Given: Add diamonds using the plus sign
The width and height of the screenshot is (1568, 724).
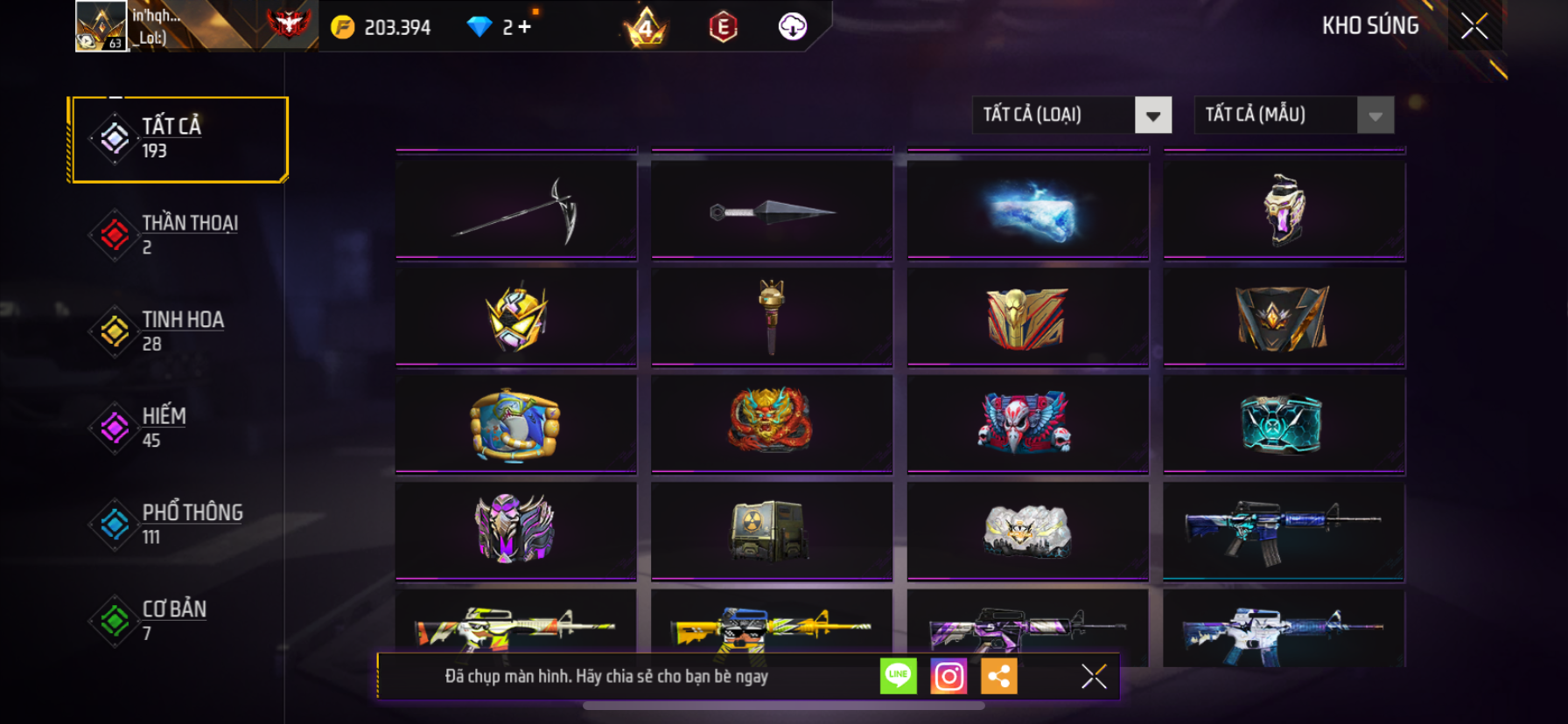Looking at the screenshot, I should tap(524, 27).
